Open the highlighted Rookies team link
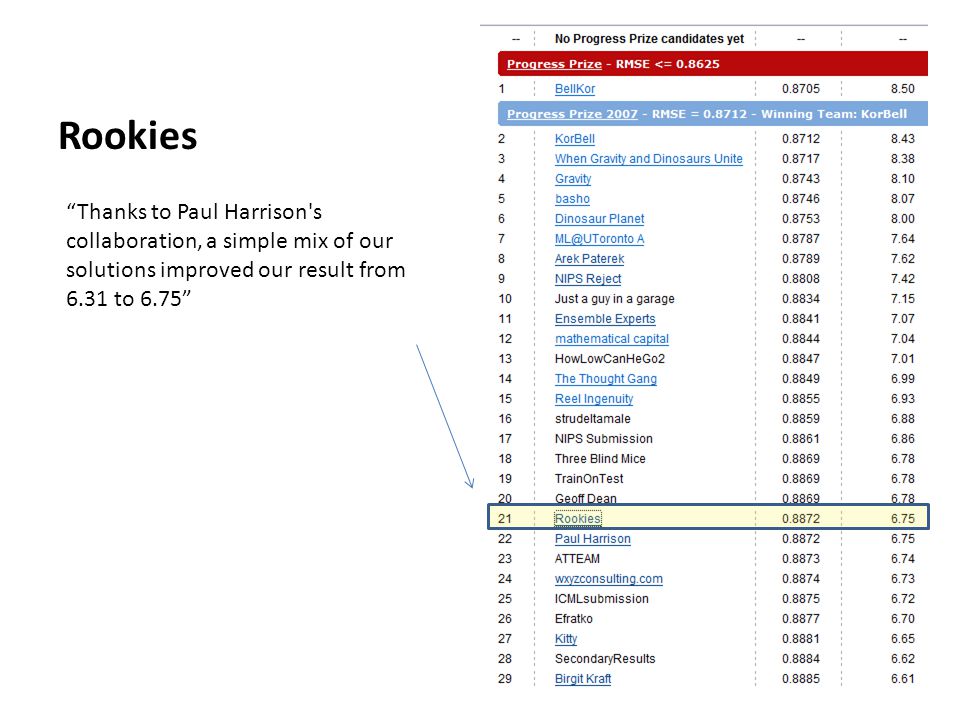 click(x=578, y=519)
